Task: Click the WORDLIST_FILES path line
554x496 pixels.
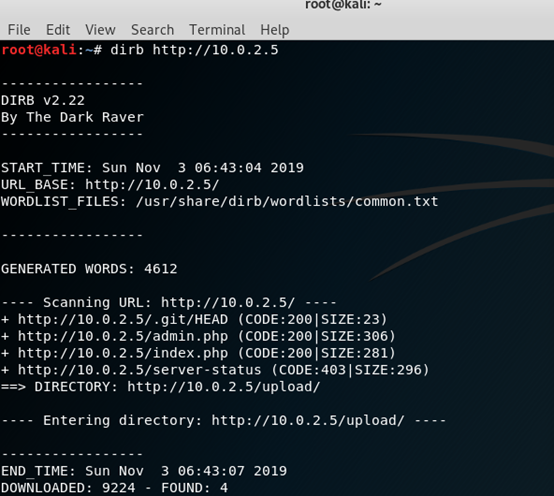Action: click(x=219, y=201)
